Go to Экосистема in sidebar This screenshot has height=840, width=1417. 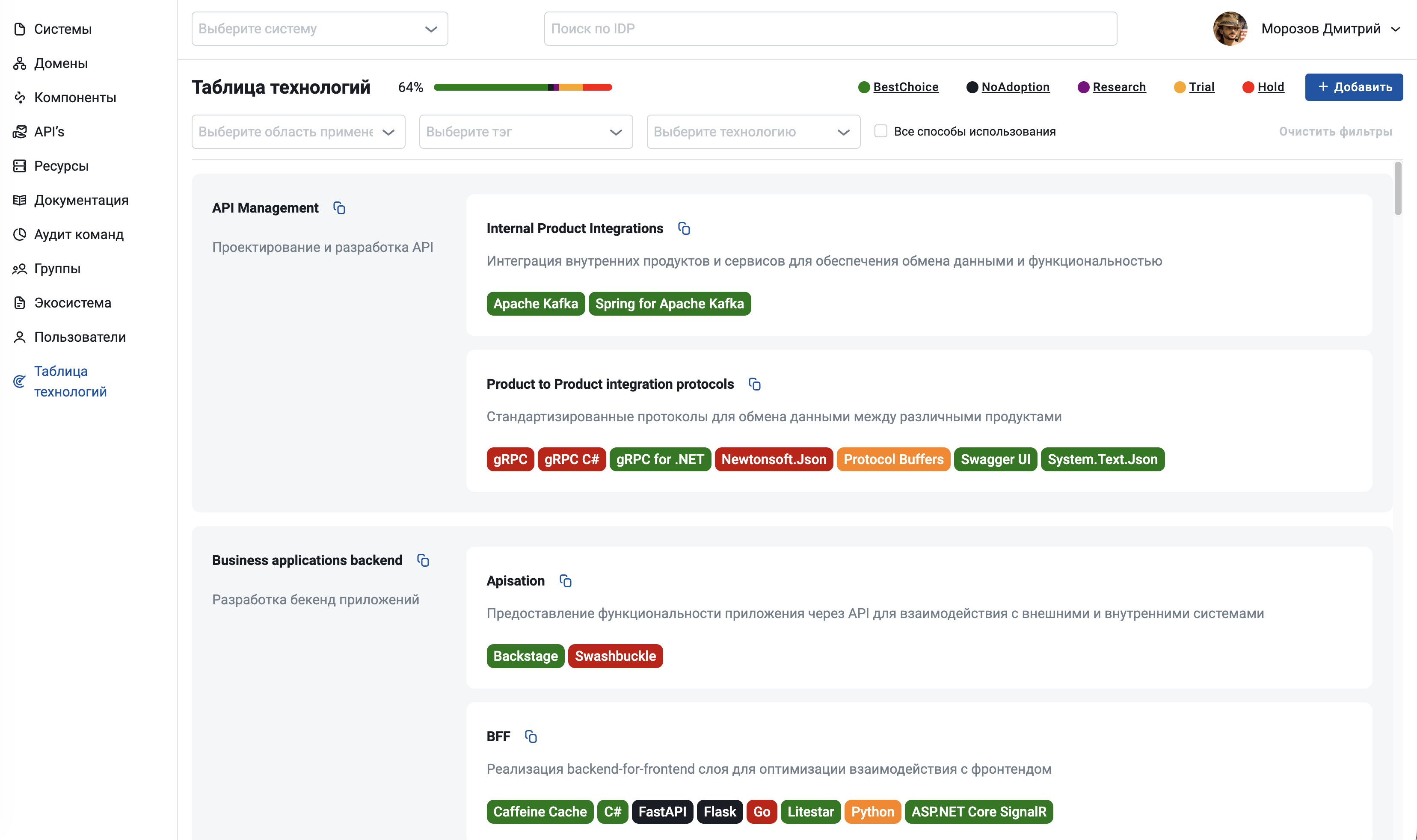pyautogui.click(x=72, y=303)
